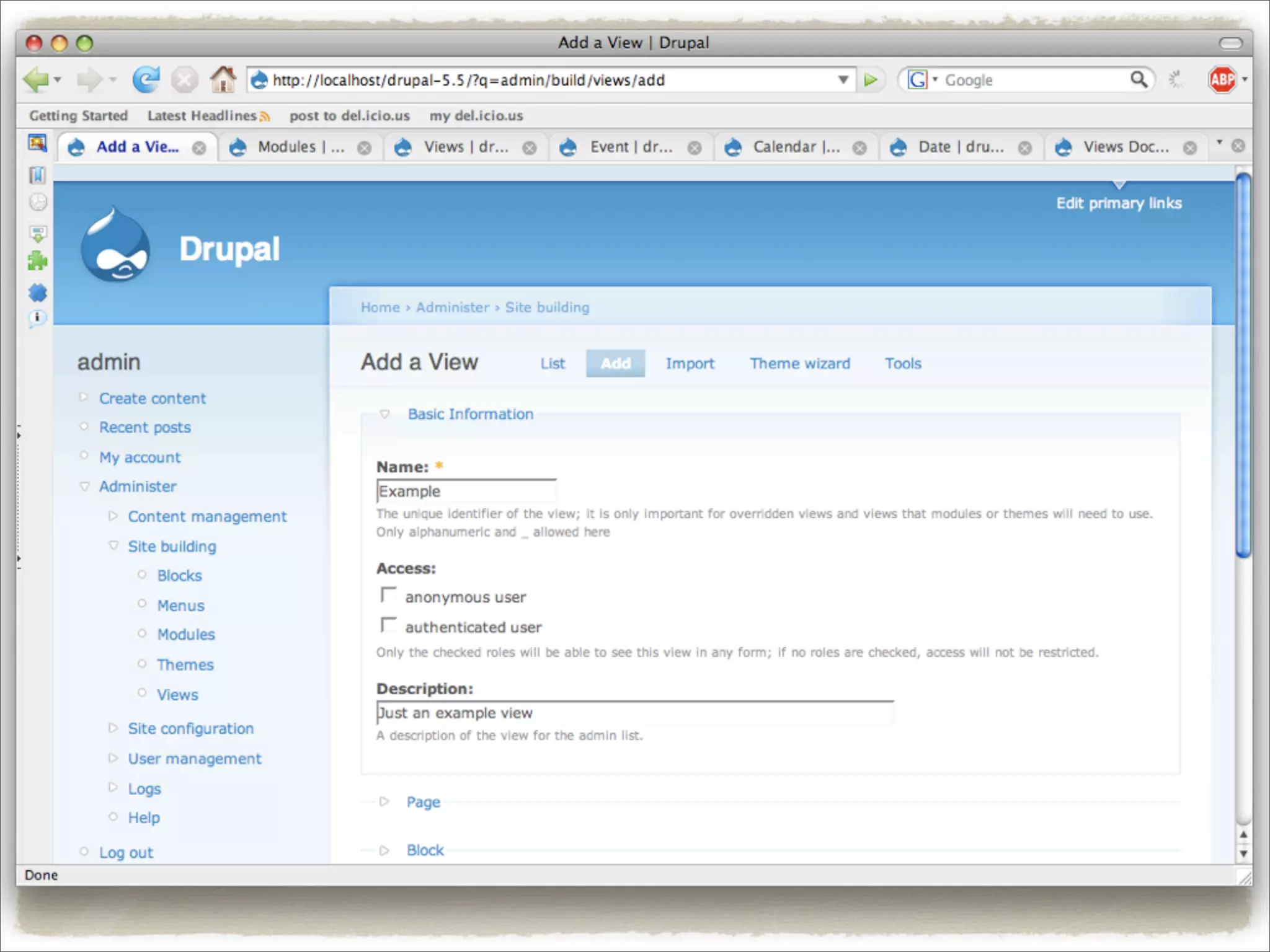Click the browser Back arrow button

[35, 80]
